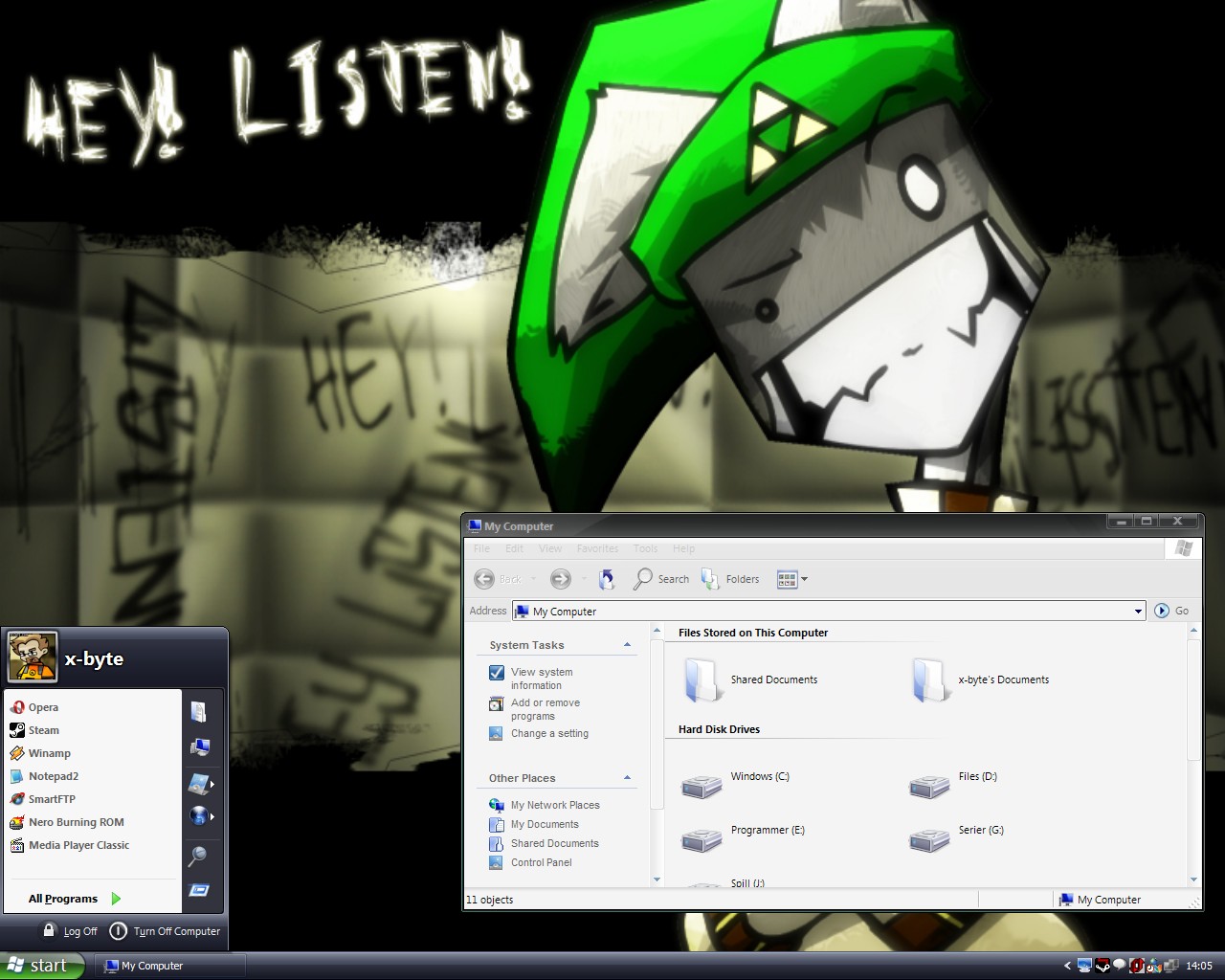Open My Network Places link
Screen dimensions: 1225x980
pyautogui.click(x=555, y=805)
